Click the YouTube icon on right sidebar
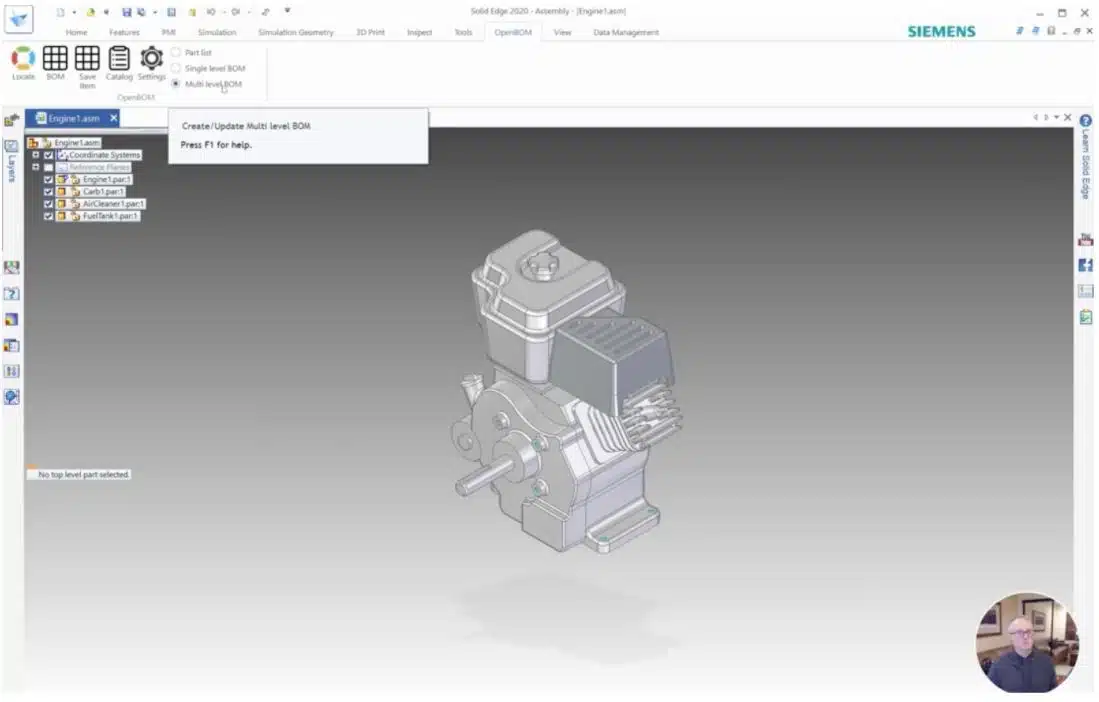This screenshot has height=702, width=1099. [1085, 240]
